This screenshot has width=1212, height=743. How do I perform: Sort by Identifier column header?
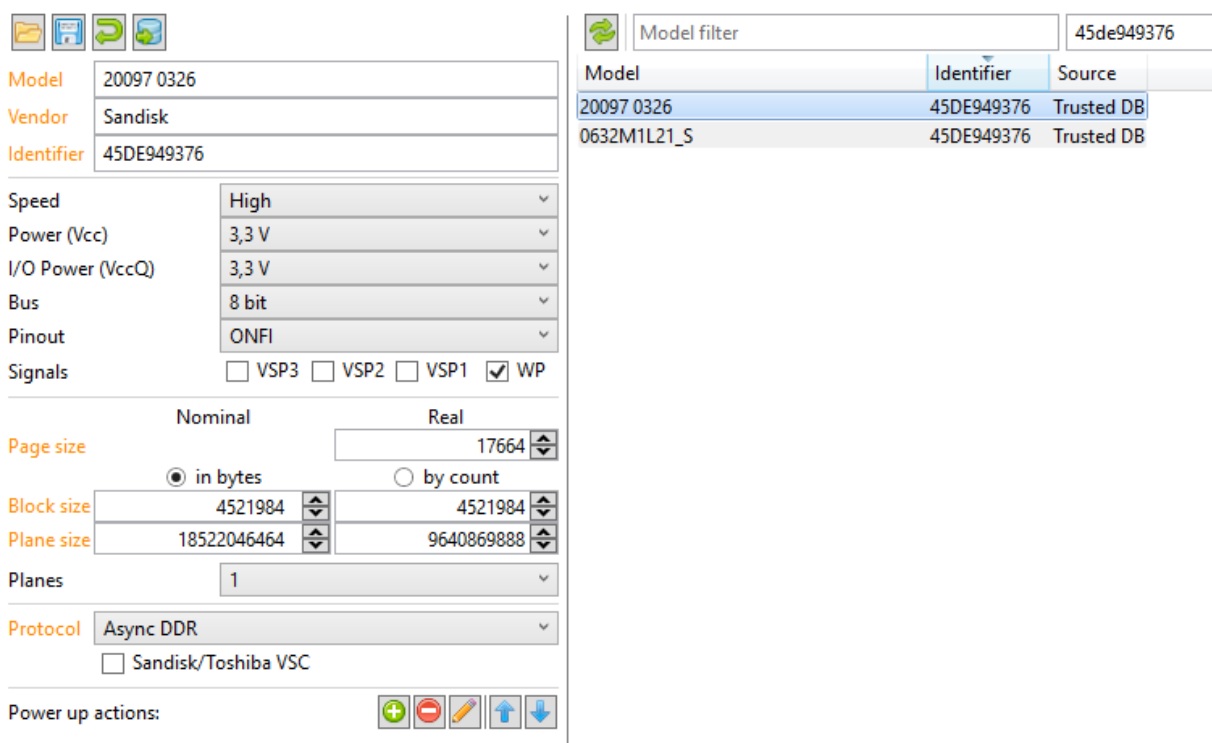(988, 73)
